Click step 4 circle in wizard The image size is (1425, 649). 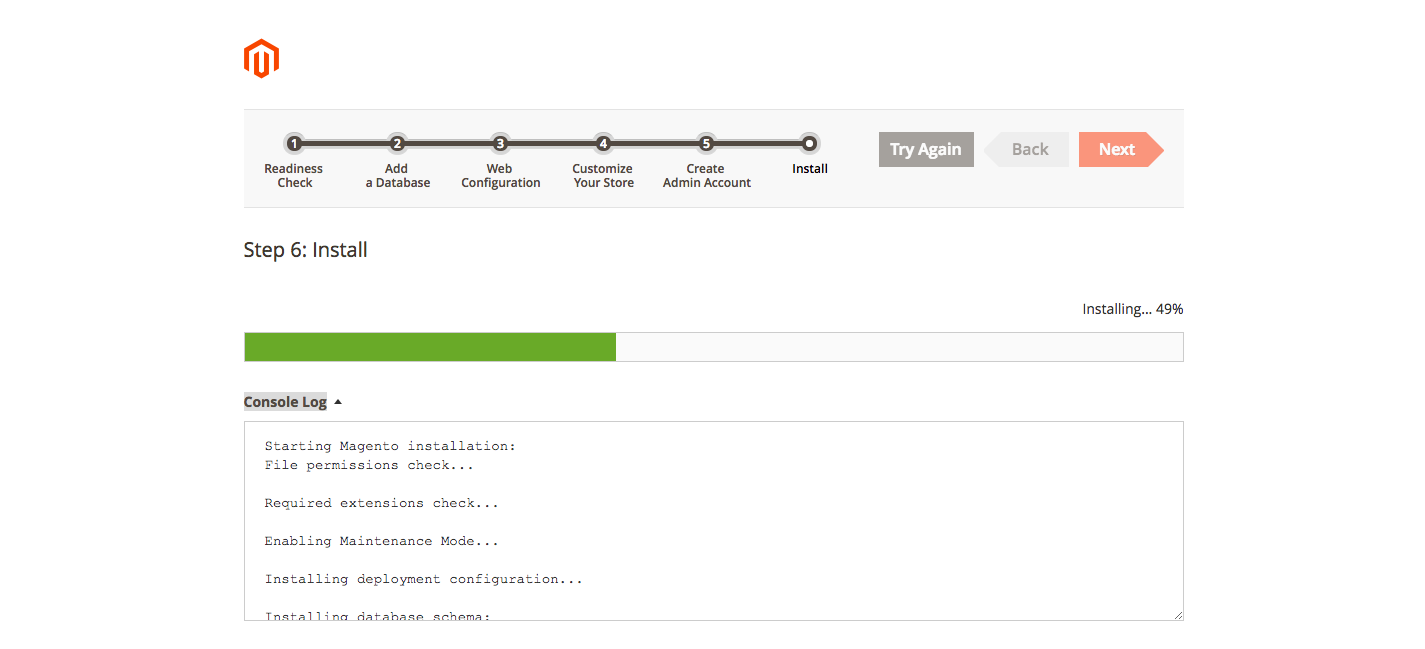(603, 144)
